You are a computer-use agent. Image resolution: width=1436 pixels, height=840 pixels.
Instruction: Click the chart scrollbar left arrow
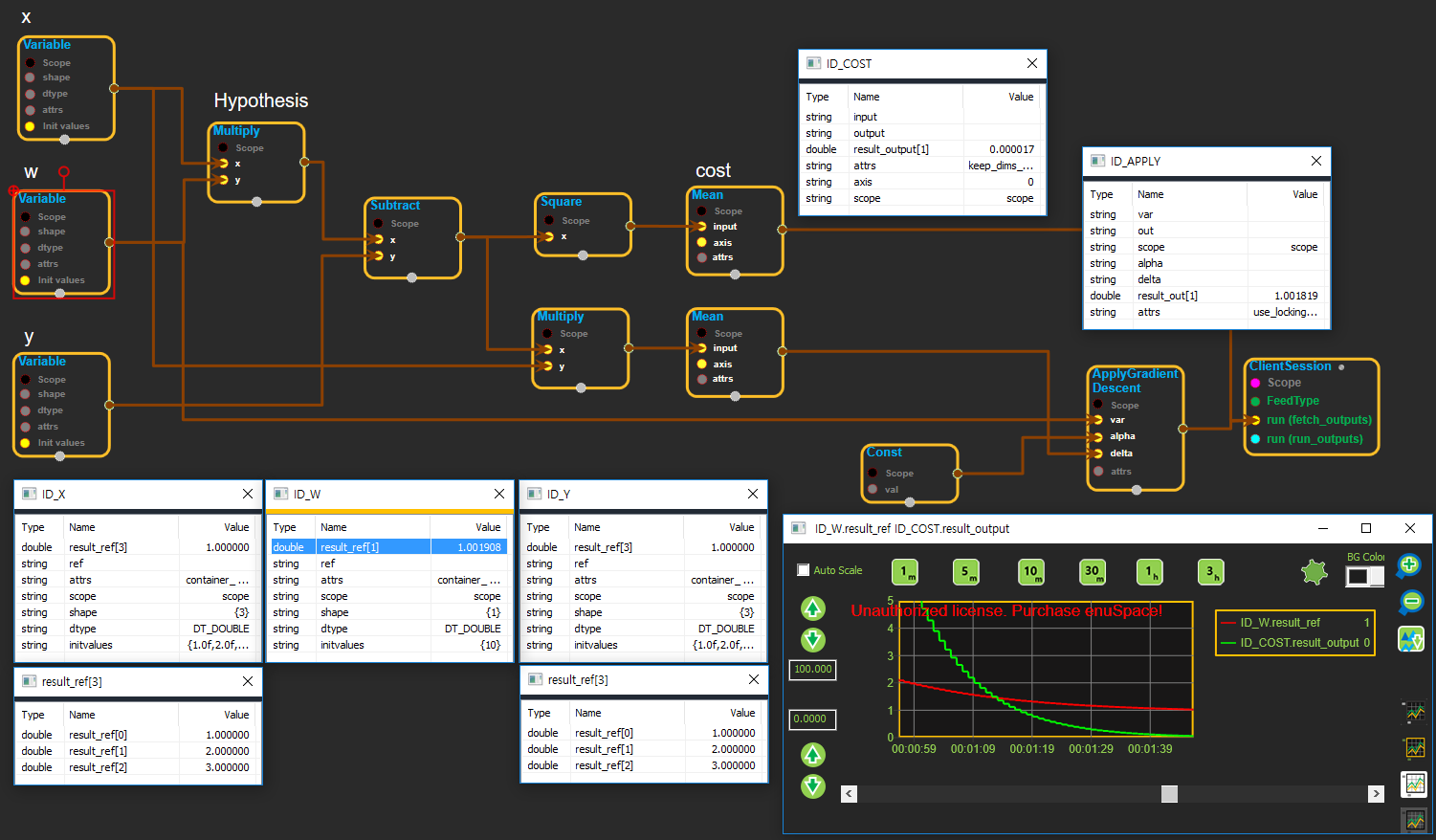[x=849, y=794]
